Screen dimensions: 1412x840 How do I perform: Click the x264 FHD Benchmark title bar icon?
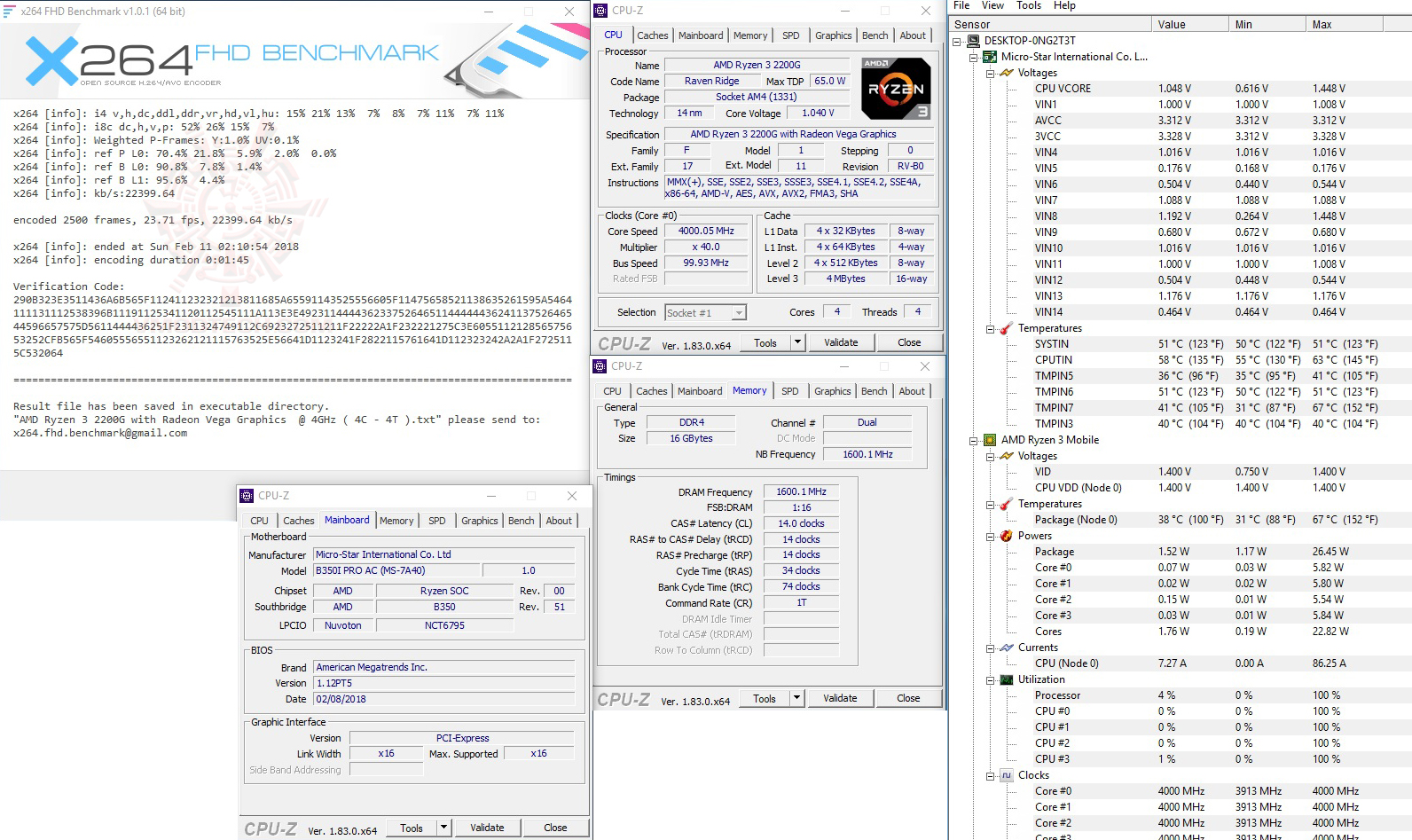click(10, 12)
